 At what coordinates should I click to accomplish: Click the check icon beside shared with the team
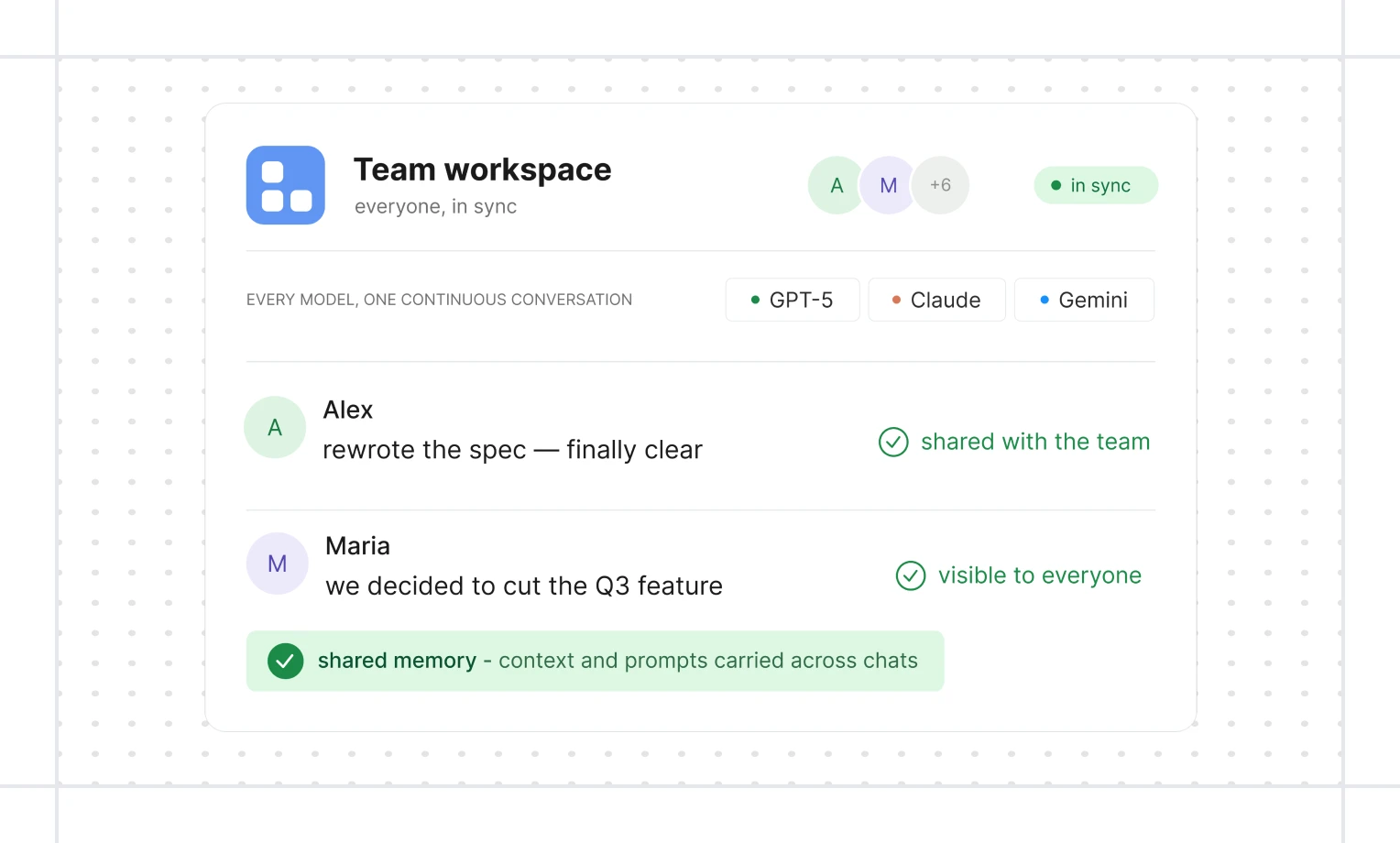pos(893,442)
